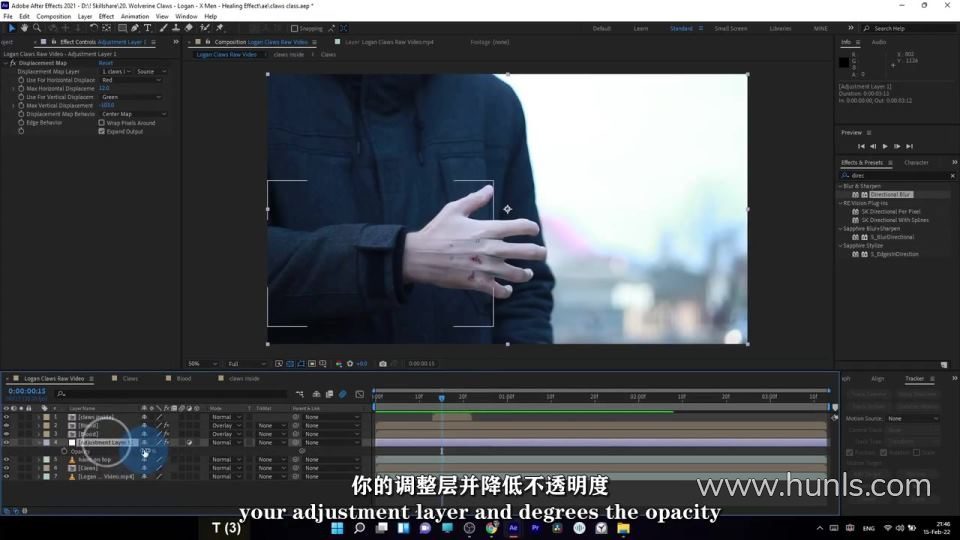
Task: Click stopwatch for Max Horizontal Displacement
Action: [21, 88]
